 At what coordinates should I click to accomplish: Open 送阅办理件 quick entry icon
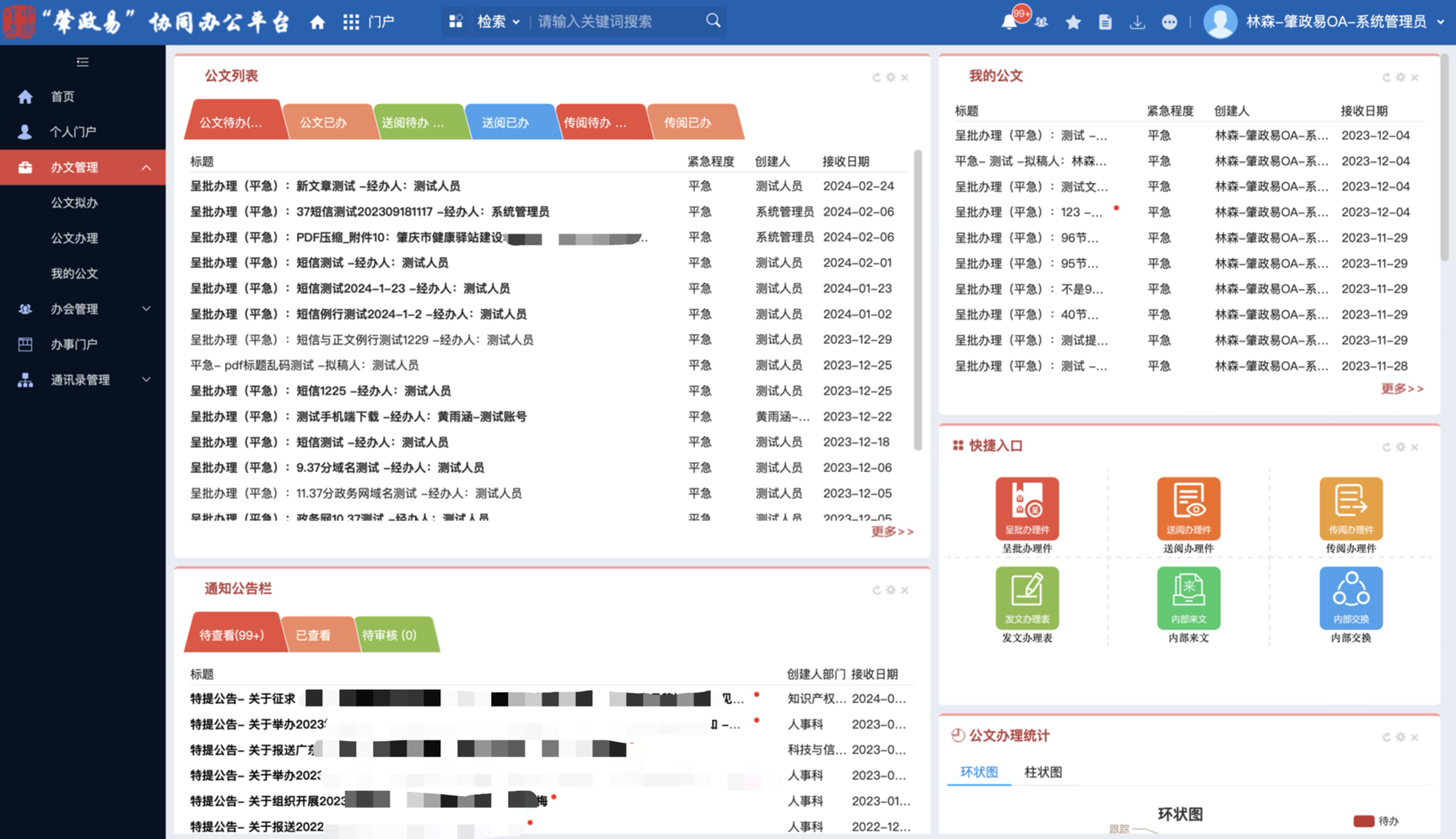[1188, 508]
